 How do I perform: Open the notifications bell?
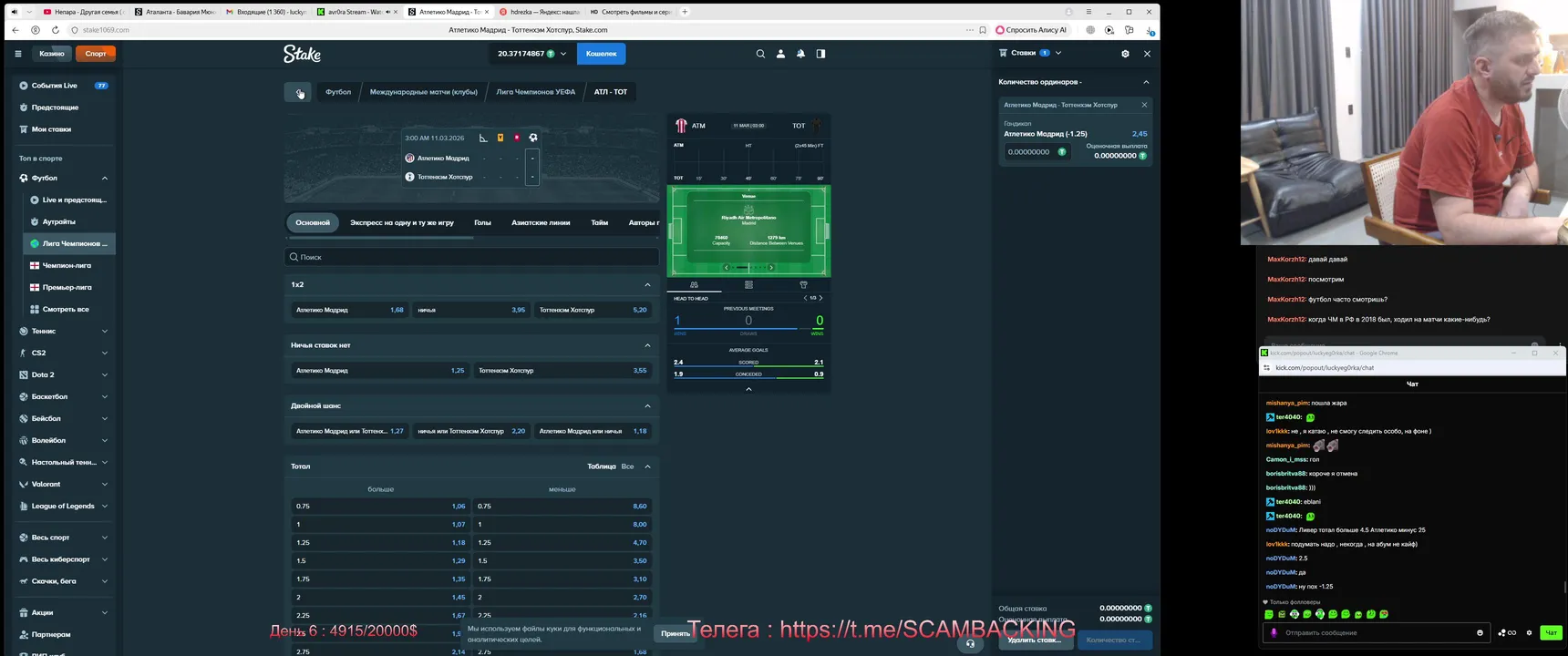point(800,54)
